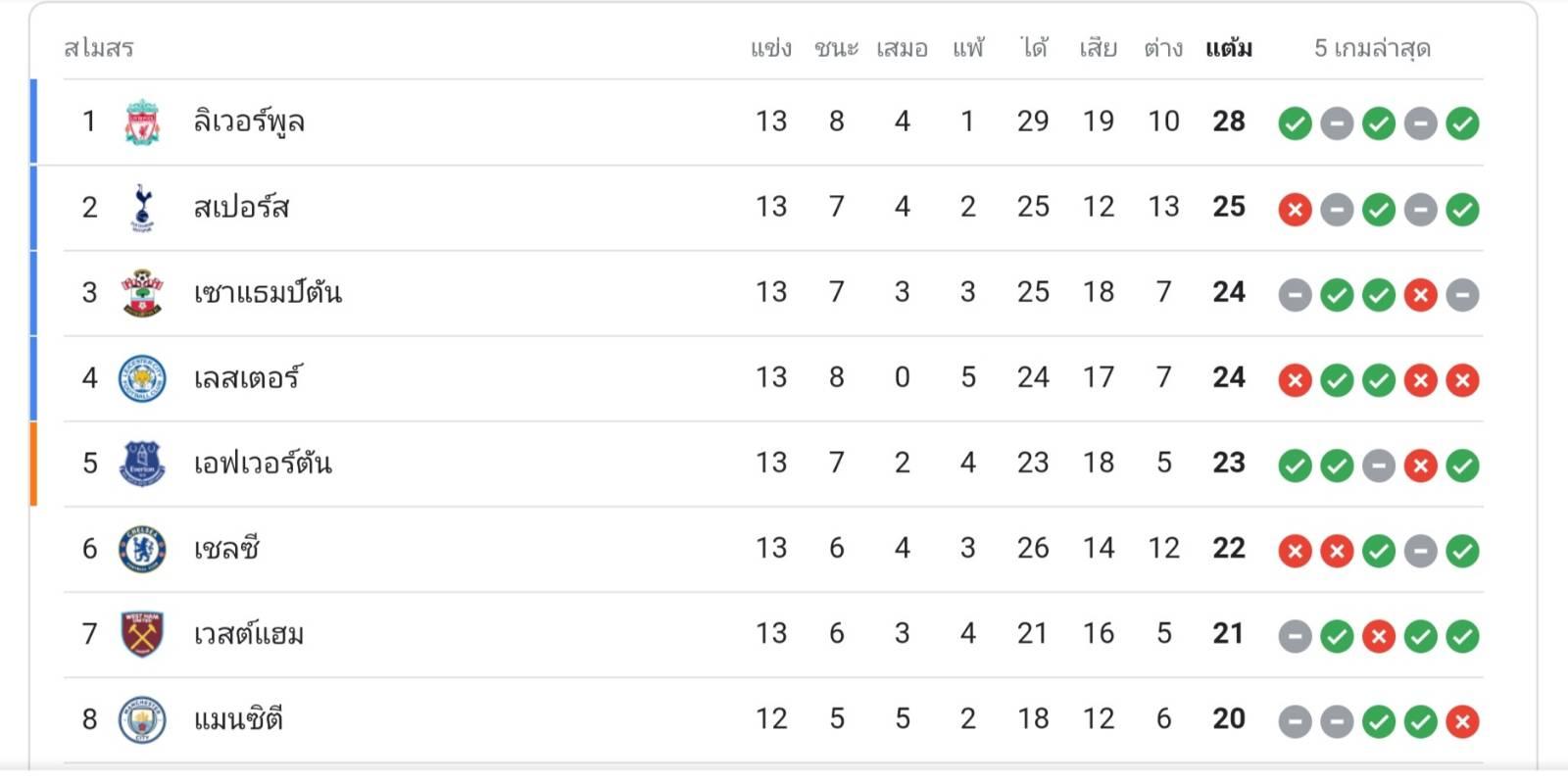This screenshot has width=1568, height=784.
Task: Click the Tottenham Spurs crest icon
Action: 142,207
